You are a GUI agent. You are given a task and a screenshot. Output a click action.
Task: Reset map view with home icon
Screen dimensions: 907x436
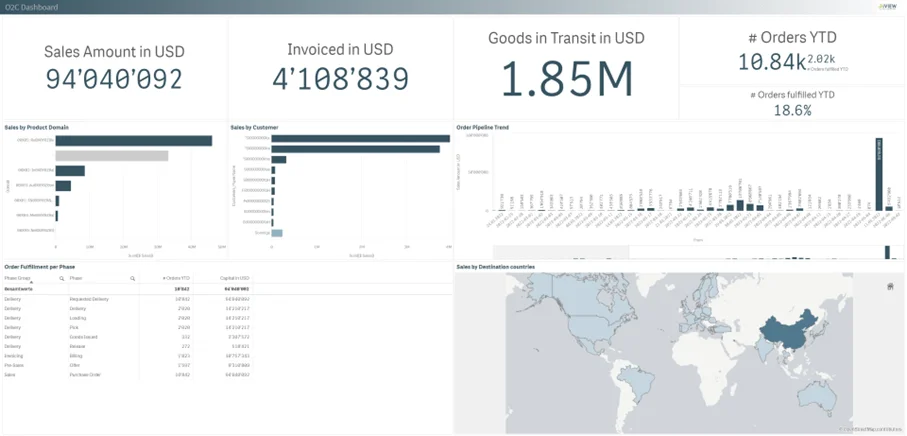tap(890, 287)
